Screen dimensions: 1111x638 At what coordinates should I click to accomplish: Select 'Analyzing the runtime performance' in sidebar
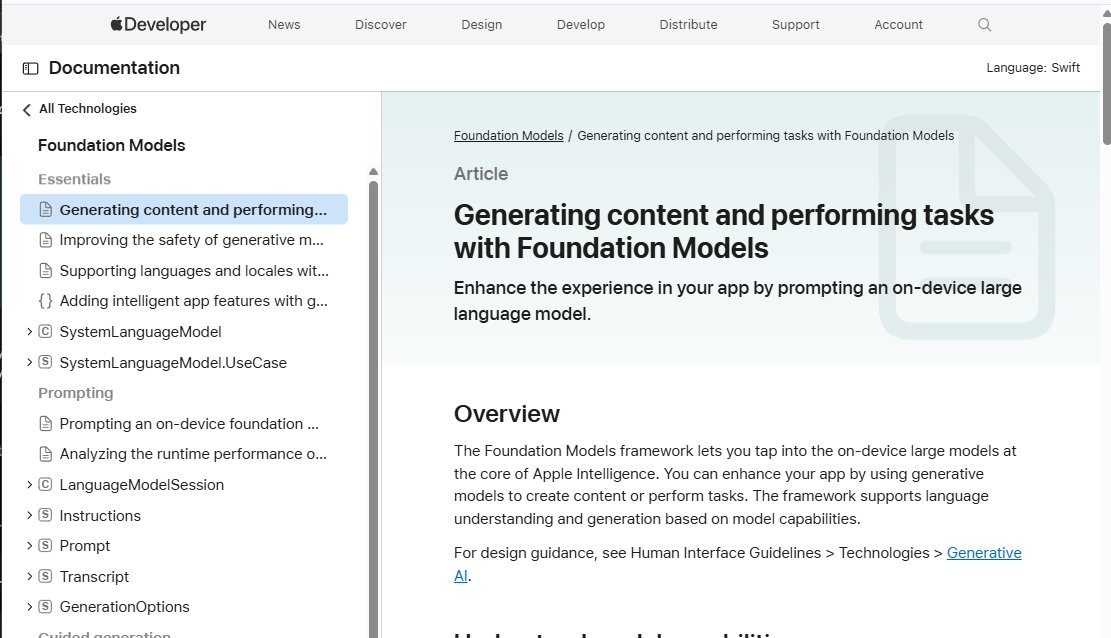[190, 453]
